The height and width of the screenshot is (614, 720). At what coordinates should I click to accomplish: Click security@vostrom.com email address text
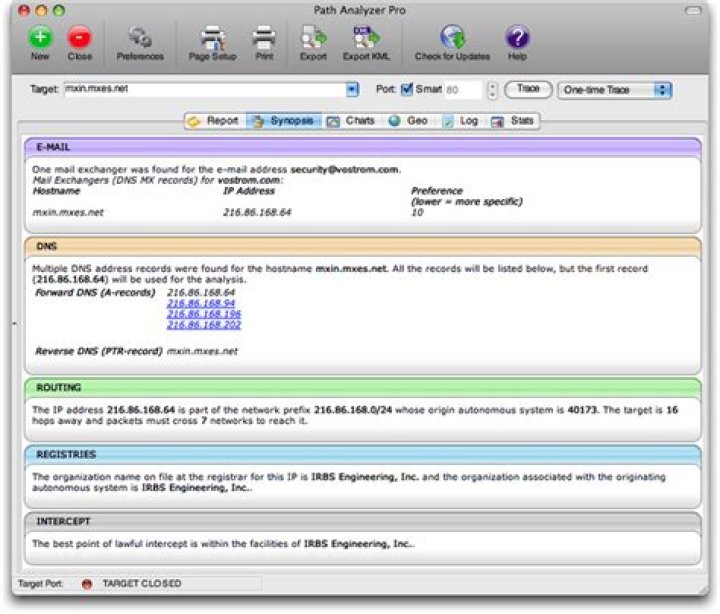(344, 169)
